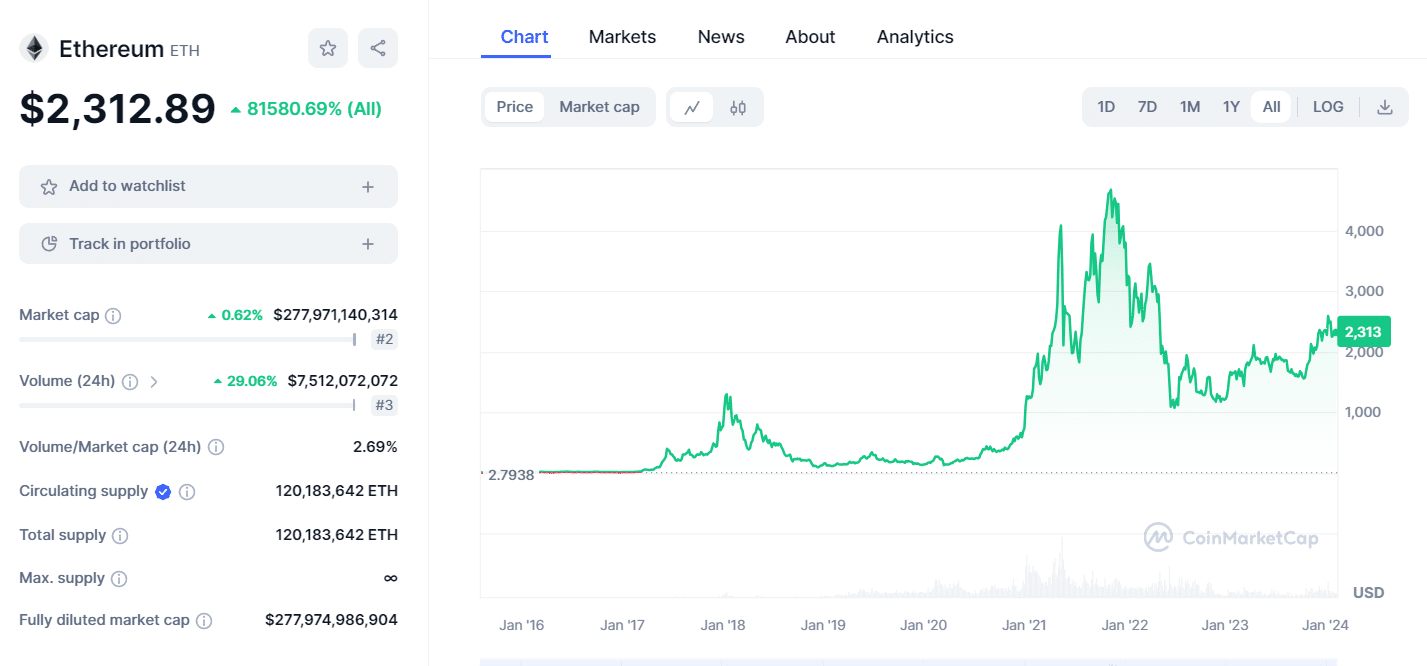Open the Volume/Market cap info tooltip
The height and width of the screenshot is (666, 1427).
coord(216,447)
